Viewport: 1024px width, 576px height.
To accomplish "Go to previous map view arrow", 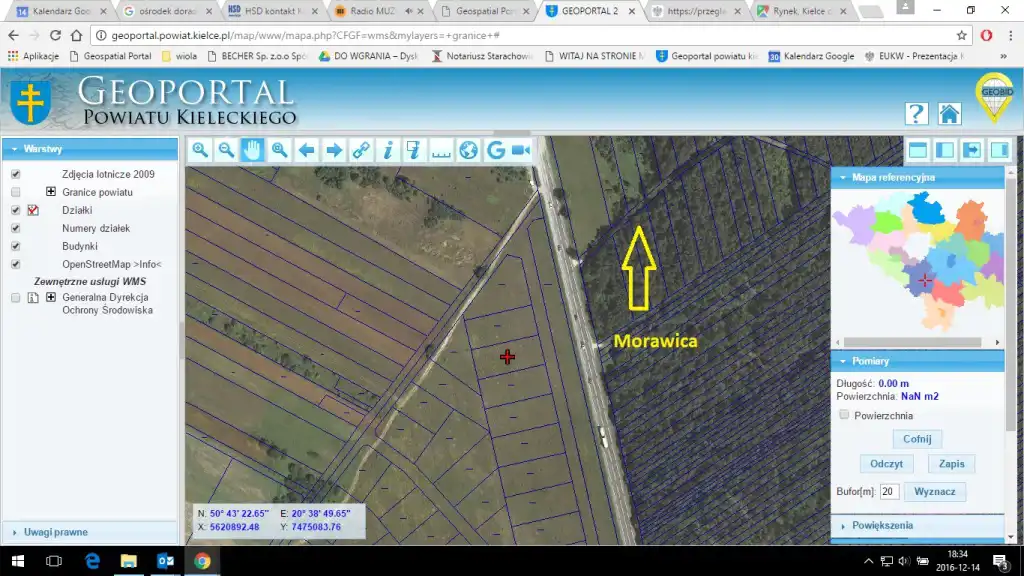I will click(307, 150).
